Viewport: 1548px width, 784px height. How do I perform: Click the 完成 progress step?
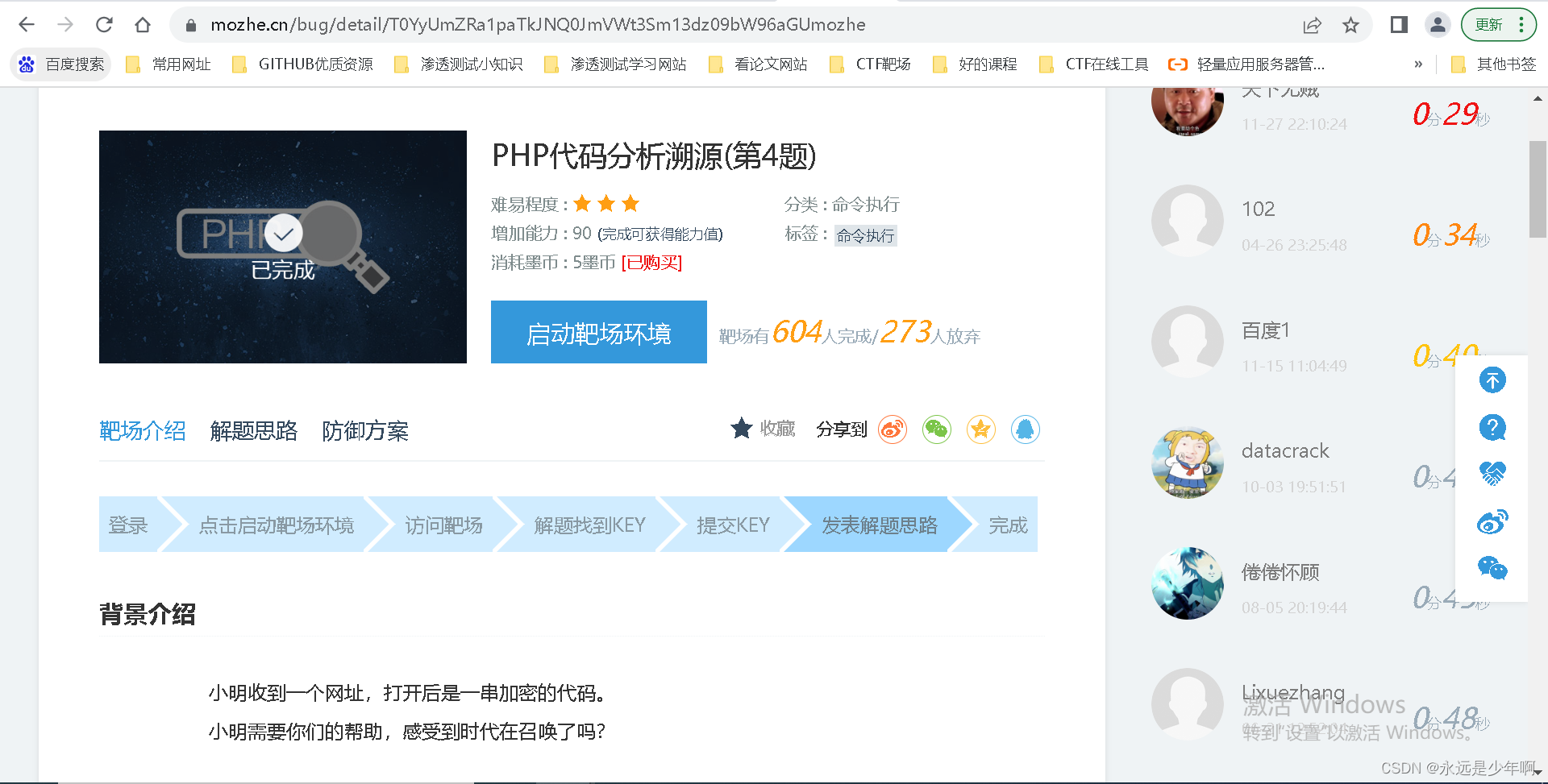(x=1008, y=525)
